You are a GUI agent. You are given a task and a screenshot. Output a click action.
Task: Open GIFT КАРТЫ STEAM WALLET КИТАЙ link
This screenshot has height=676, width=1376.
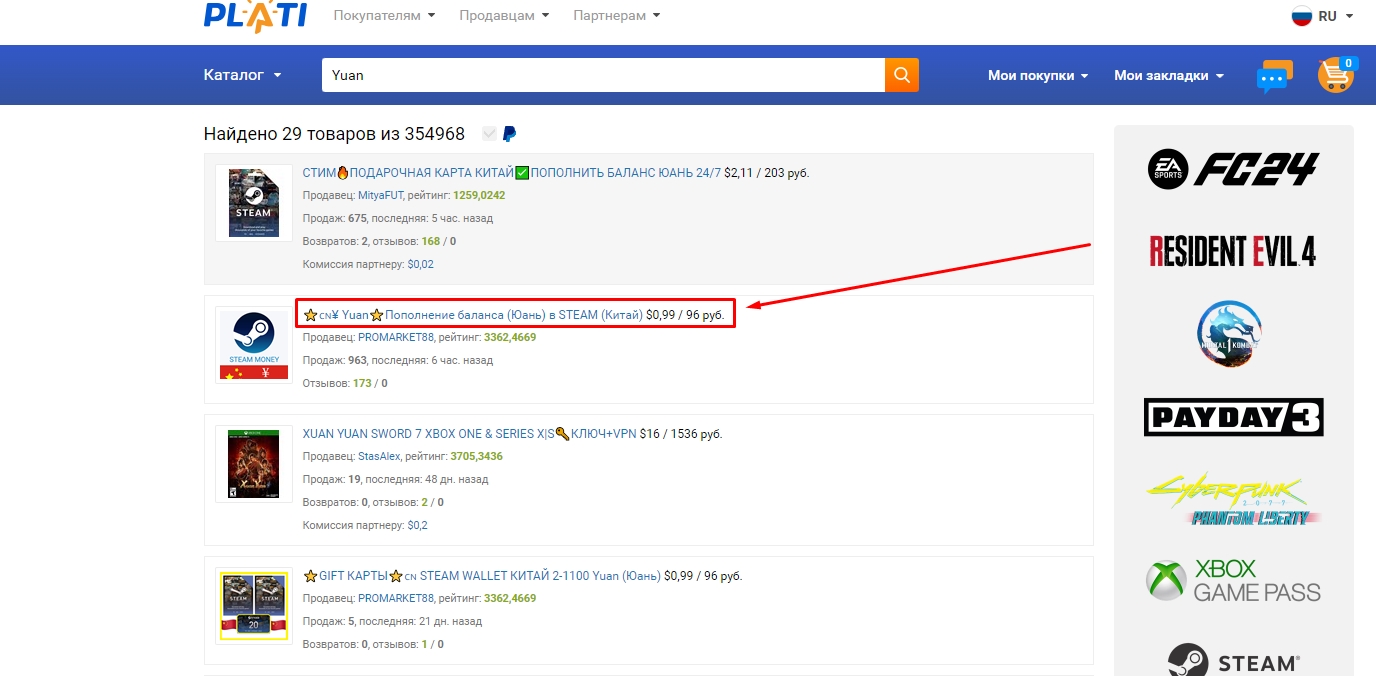[x=481, y=576]
